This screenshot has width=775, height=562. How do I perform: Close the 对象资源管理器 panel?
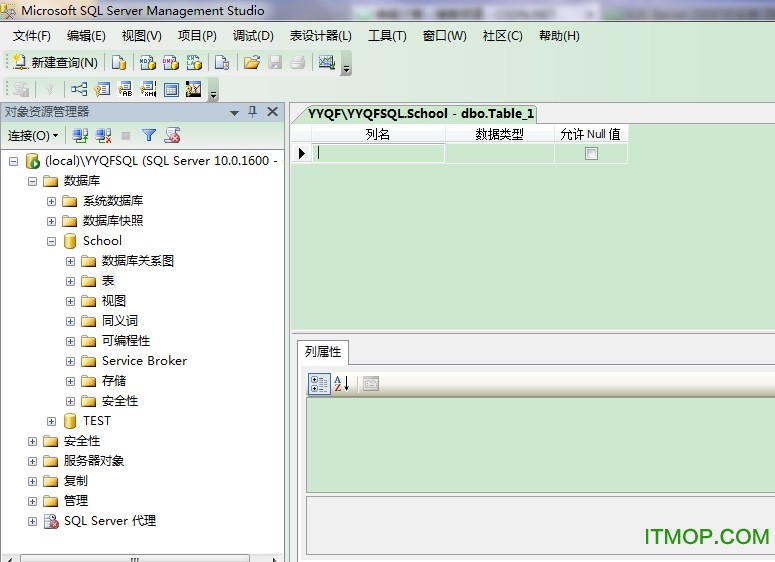[x=272, y=112]
